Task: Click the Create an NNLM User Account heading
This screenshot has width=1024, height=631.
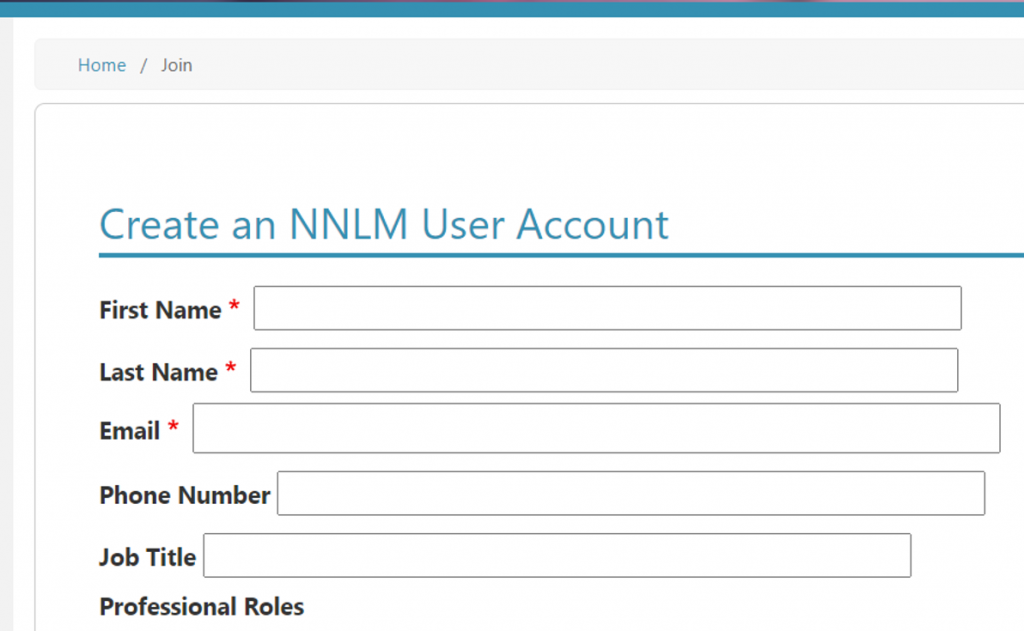Action: coord(384,225)
